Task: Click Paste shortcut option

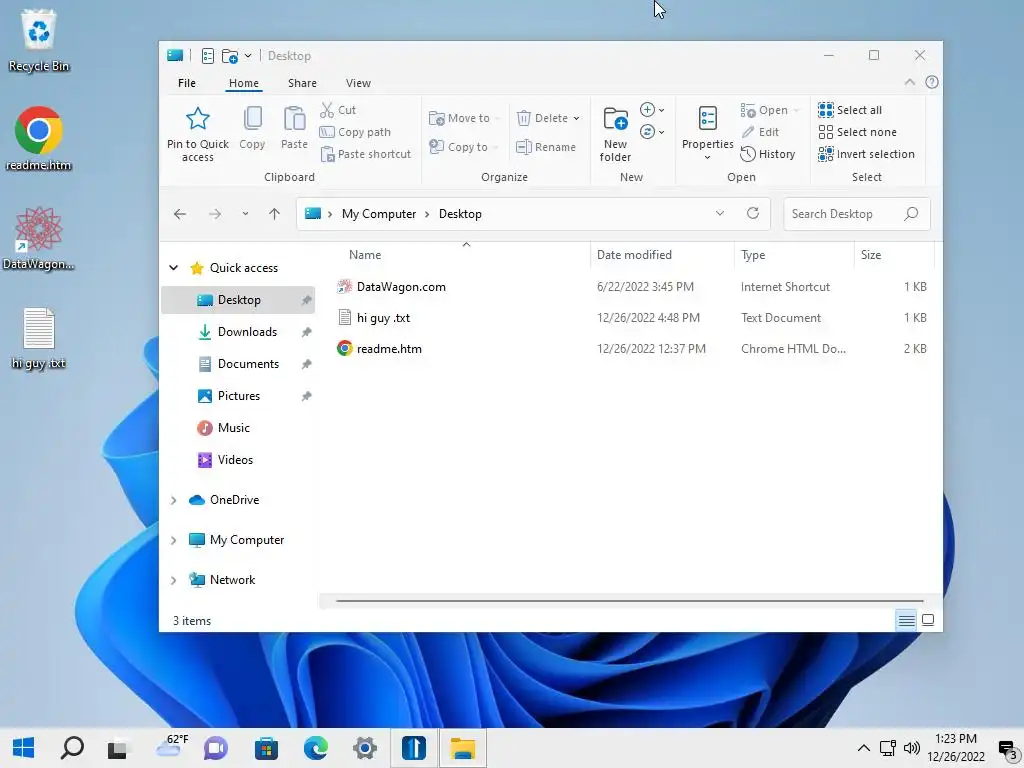Action: [x=366, y=154]
